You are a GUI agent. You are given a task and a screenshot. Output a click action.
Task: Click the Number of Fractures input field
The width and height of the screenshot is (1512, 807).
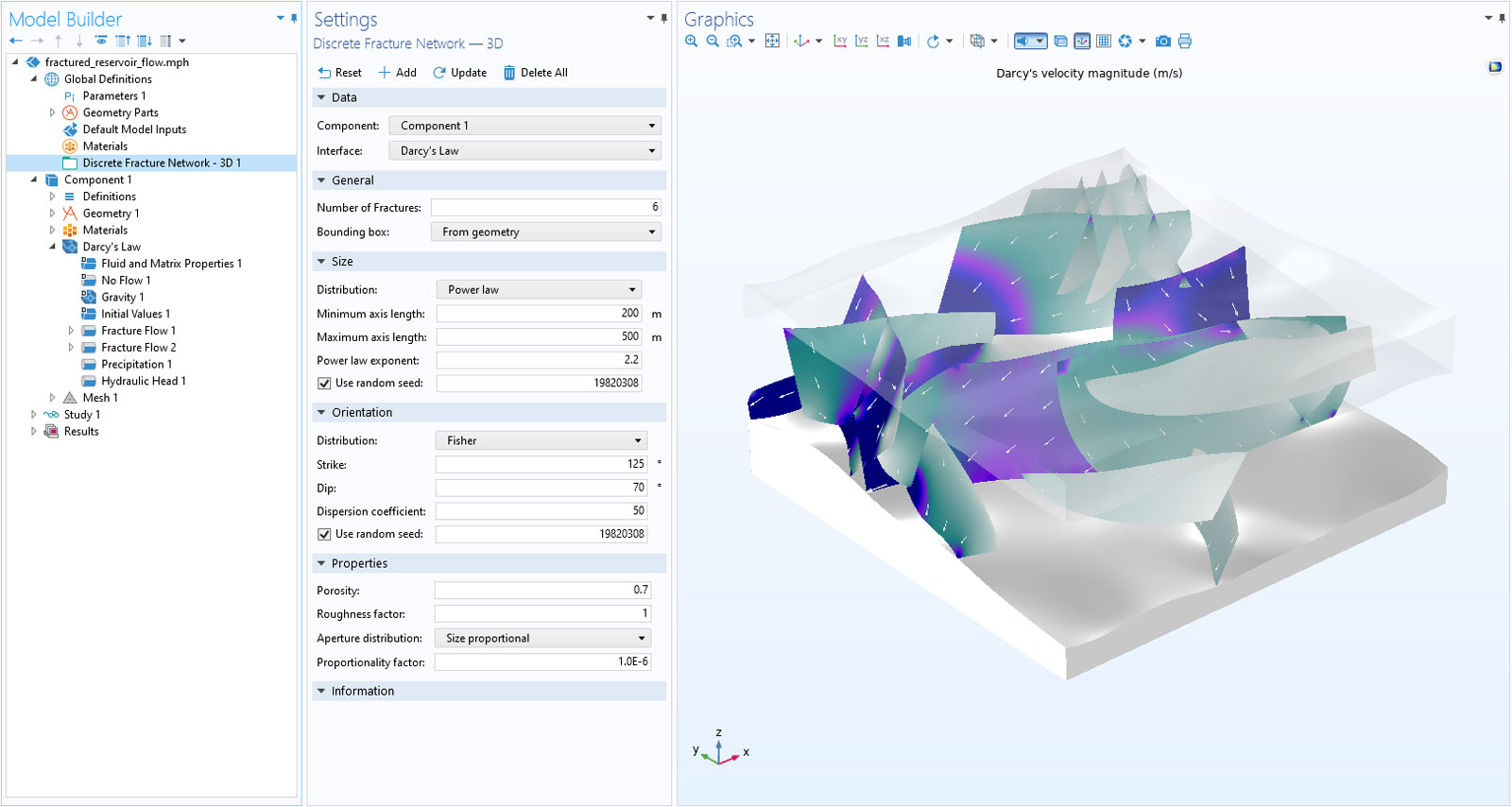(545, 207)
